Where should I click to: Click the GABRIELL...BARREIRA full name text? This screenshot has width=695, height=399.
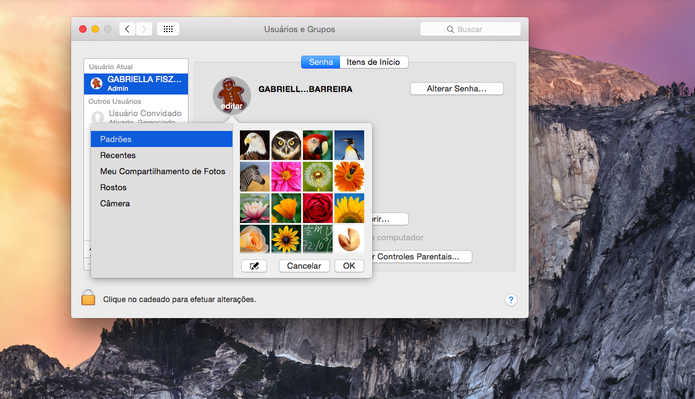click(305, 89)
